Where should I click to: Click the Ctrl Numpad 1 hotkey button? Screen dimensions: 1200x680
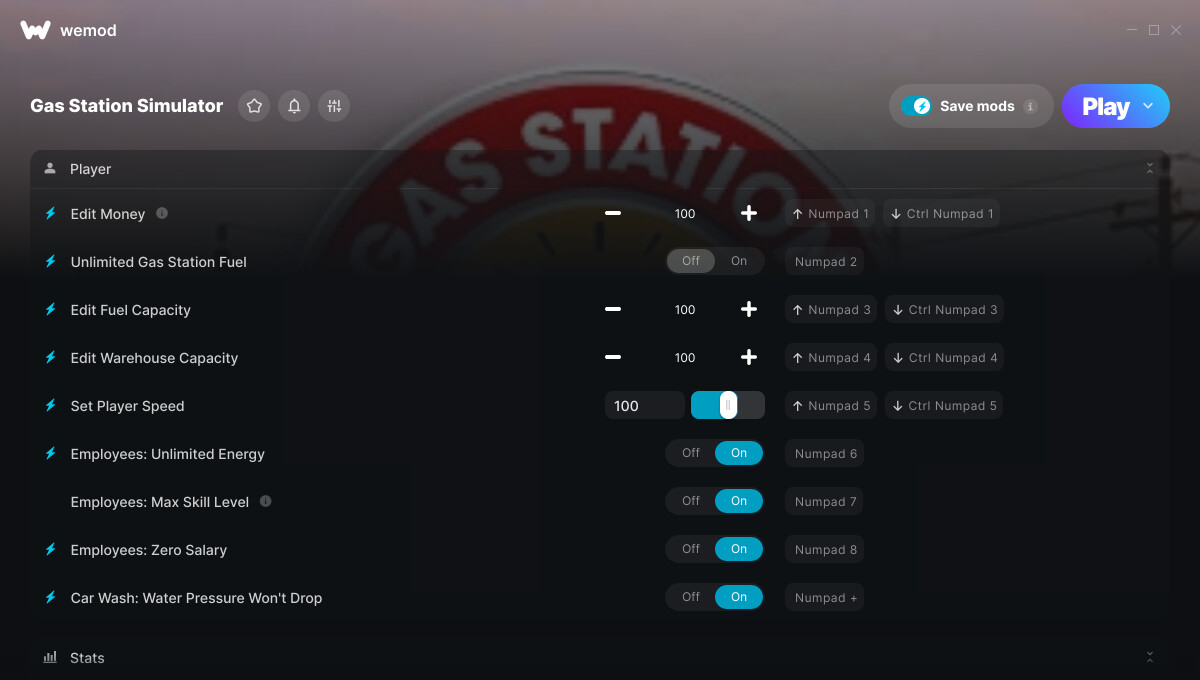[941, 214]
